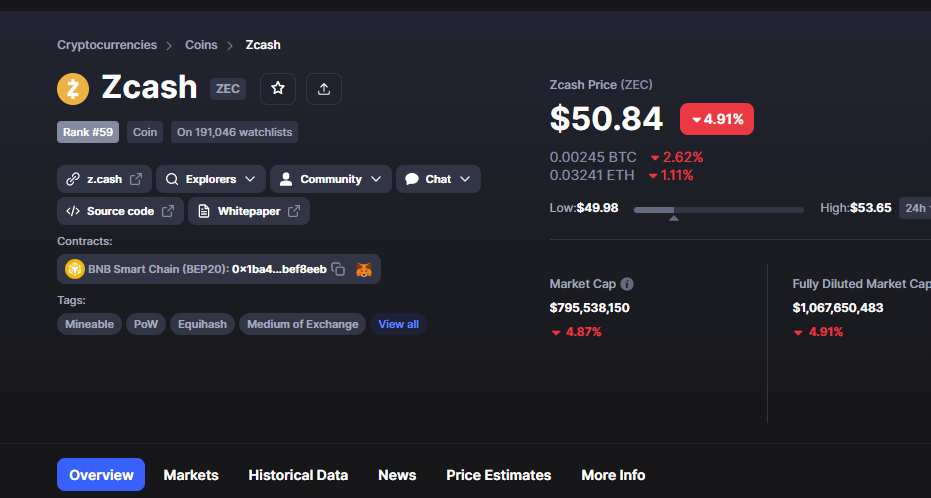Click the BNB Smart Chain logo icon
The image size is (931, 498).
[75, 269]
